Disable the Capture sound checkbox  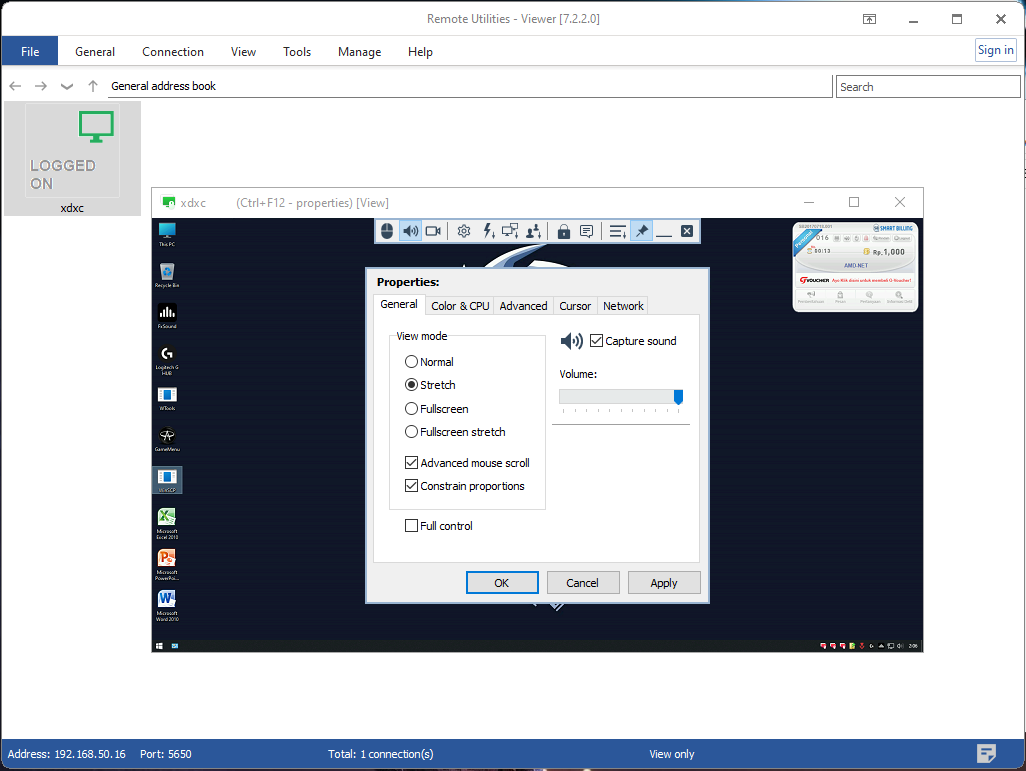(x=597, y=341)
